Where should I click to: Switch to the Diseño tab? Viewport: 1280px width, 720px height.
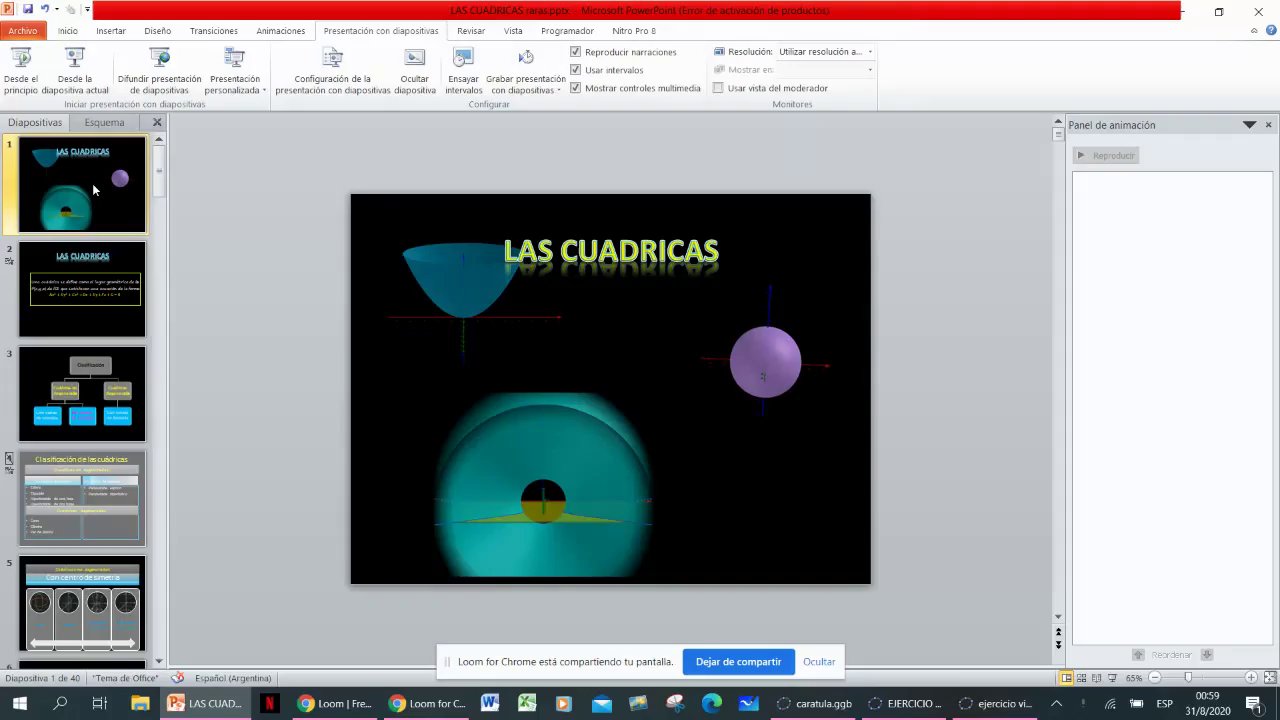click(x=157, y=31)
